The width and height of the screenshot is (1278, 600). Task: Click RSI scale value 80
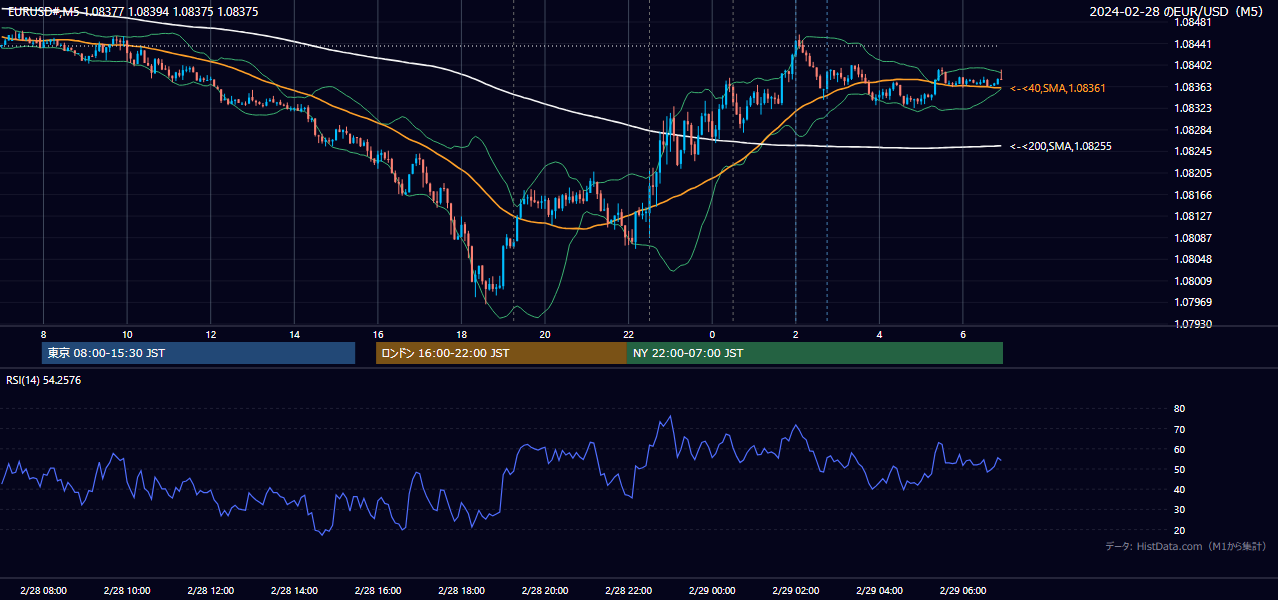point(1179,409)
